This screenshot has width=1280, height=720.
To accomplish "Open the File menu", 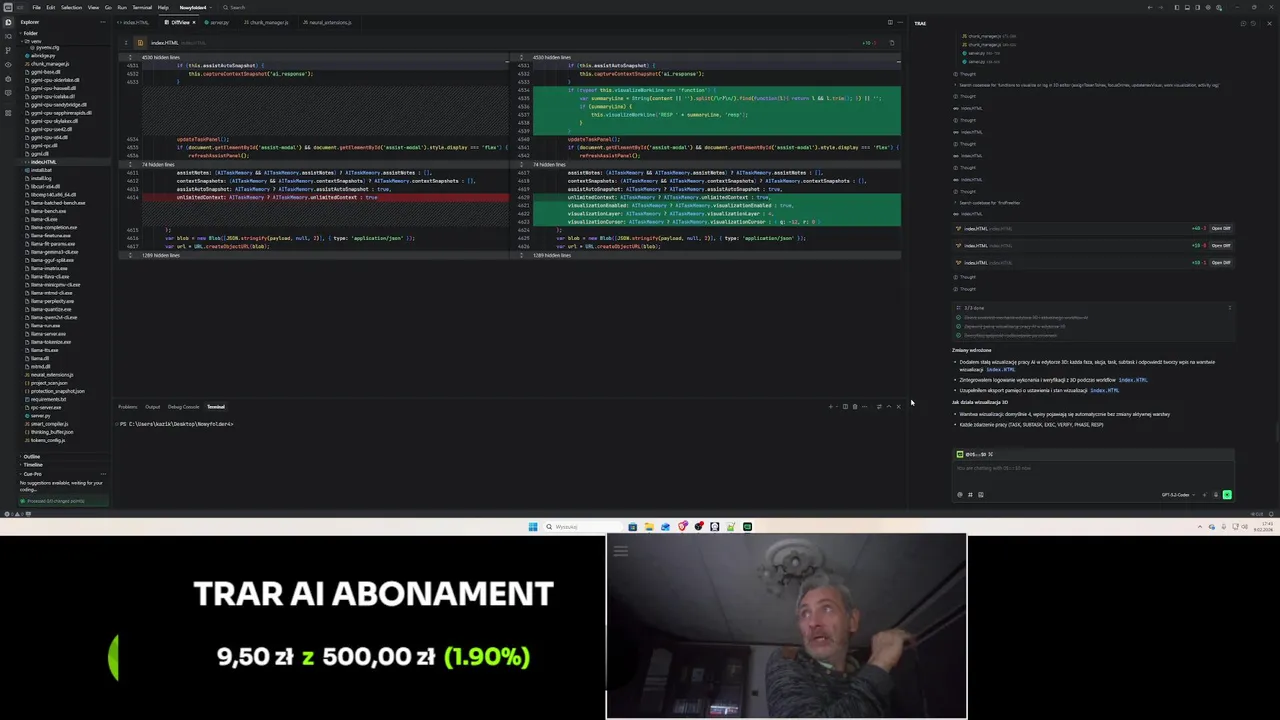I will (36, 7).
